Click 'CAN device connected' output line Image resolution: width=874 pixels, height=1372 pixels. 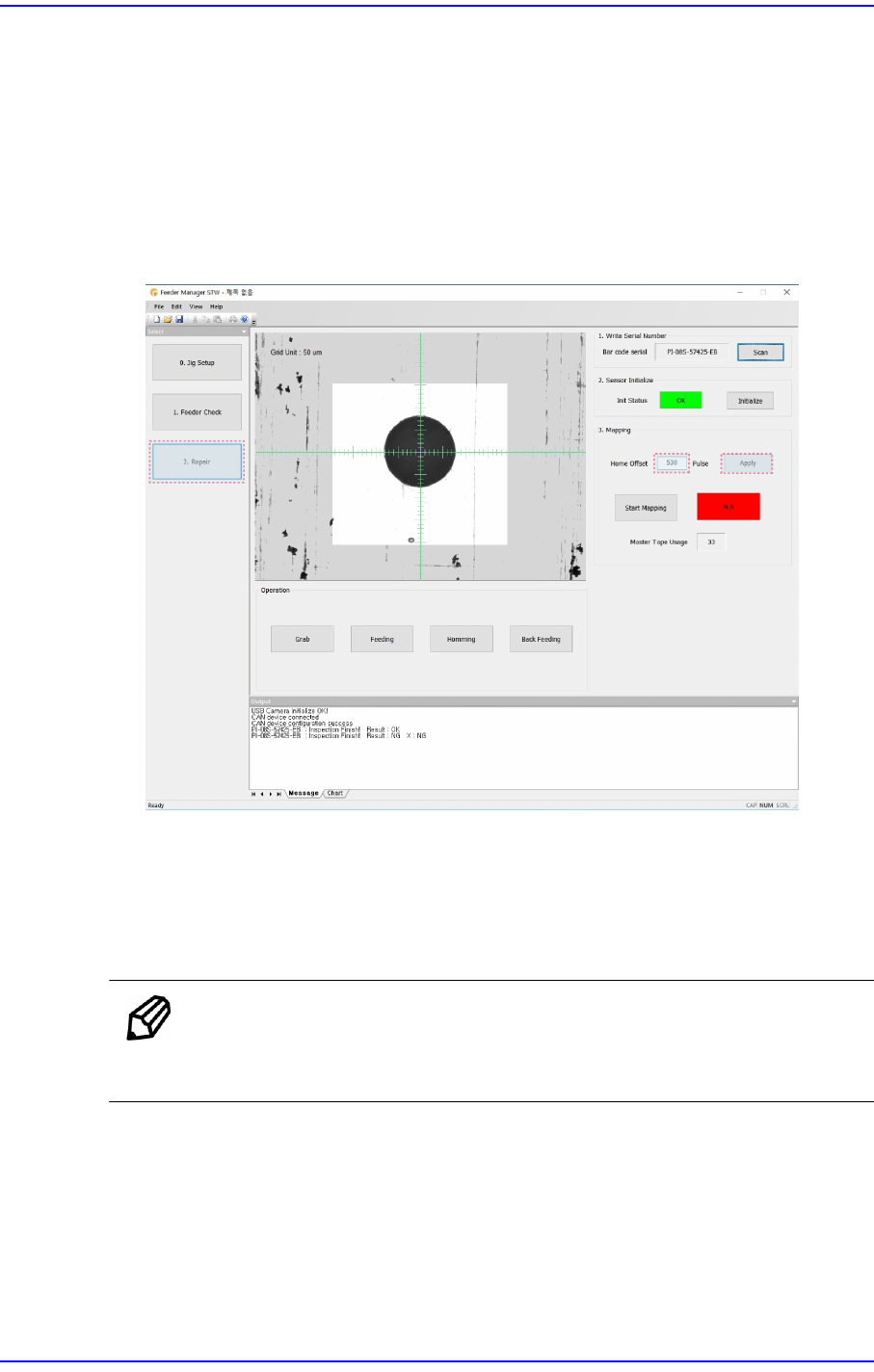[285, 717]
